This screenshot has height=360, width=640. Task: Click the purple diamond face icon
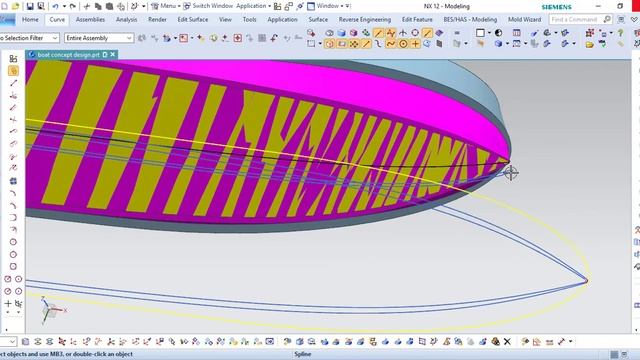[439, 33]
